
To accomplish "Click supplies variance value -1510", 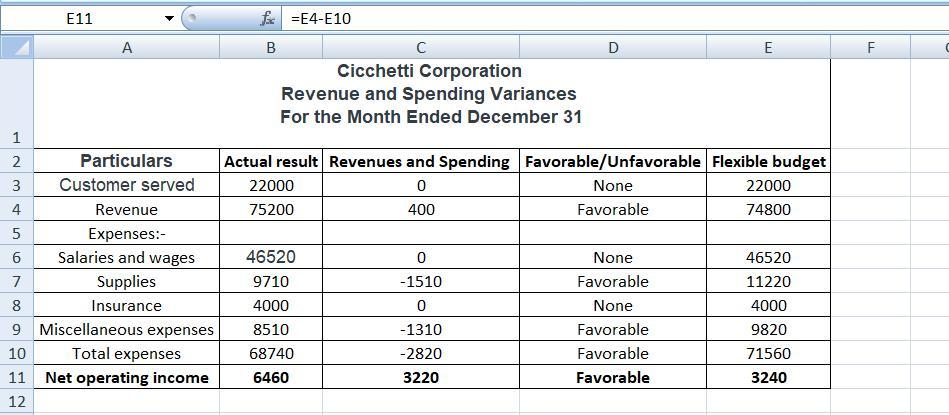I will [x=421, y=281].
